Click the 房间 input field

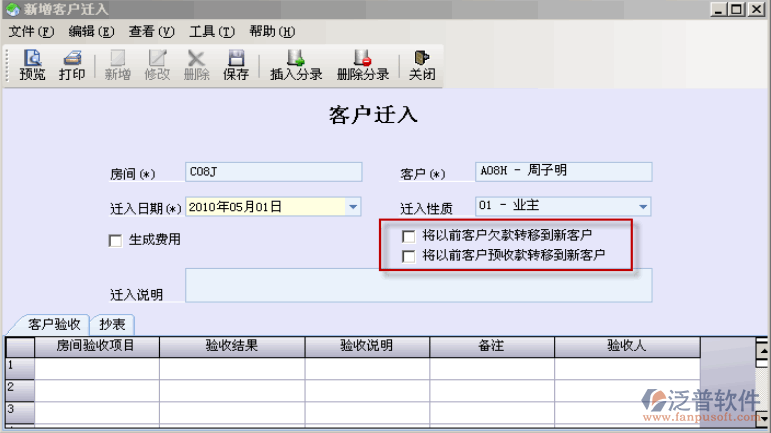click(x=273, y=172)
